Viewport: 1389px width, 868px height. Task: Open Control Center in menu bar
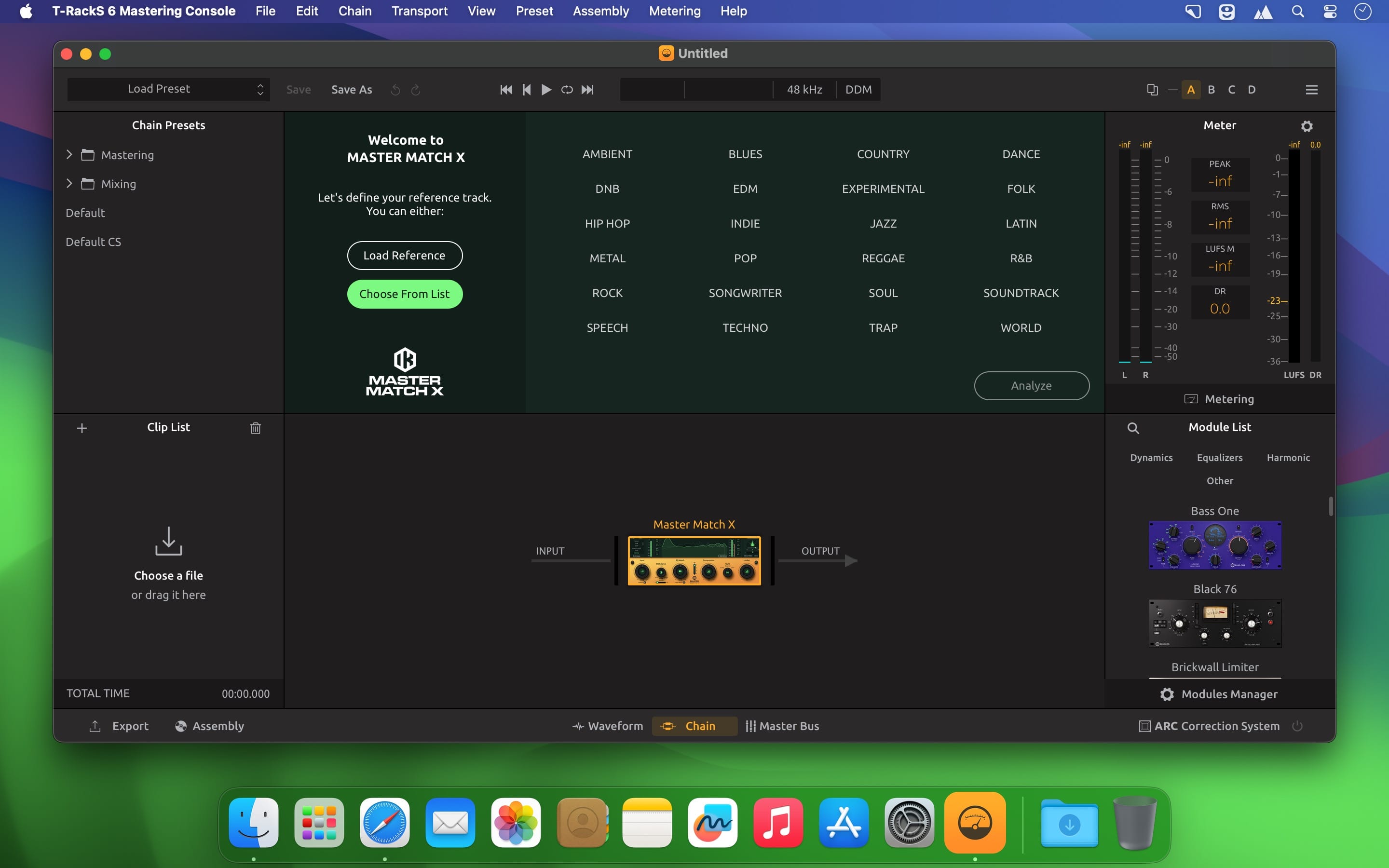(1330, 12)
